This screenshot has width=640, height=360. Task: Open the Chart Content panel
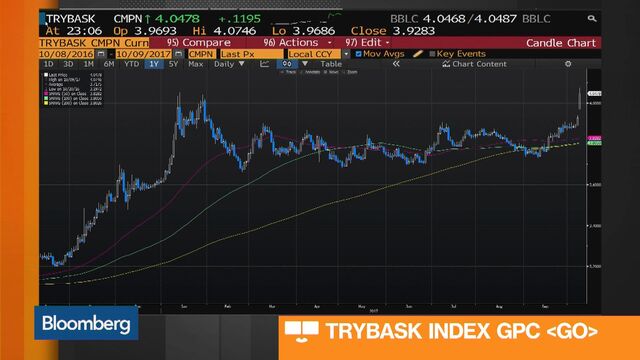(x=475, y=64)
